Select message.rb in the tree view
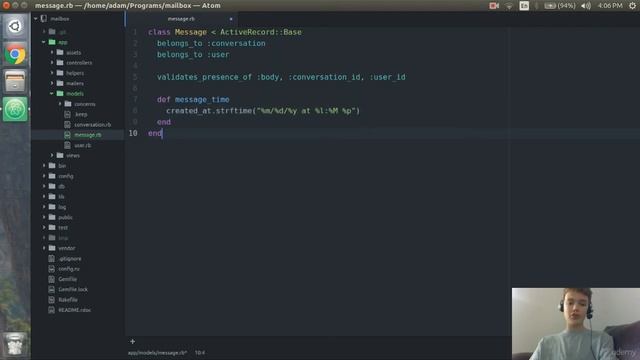Viewport: 640px width, 360px height. [x=88, y=135]
